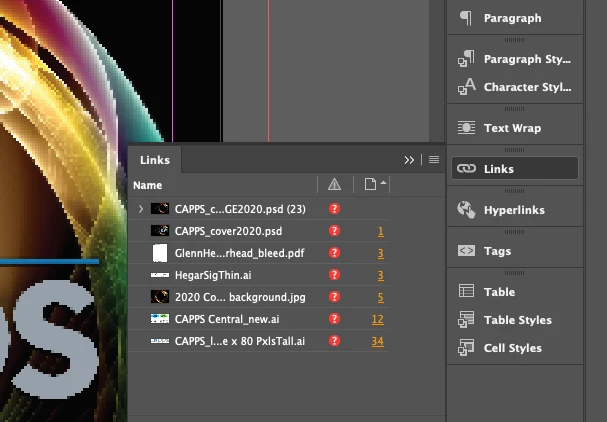607x422 pixels.
Task: Click missing icon for CAPPS Central_new.ai
Action: [334, 319]
